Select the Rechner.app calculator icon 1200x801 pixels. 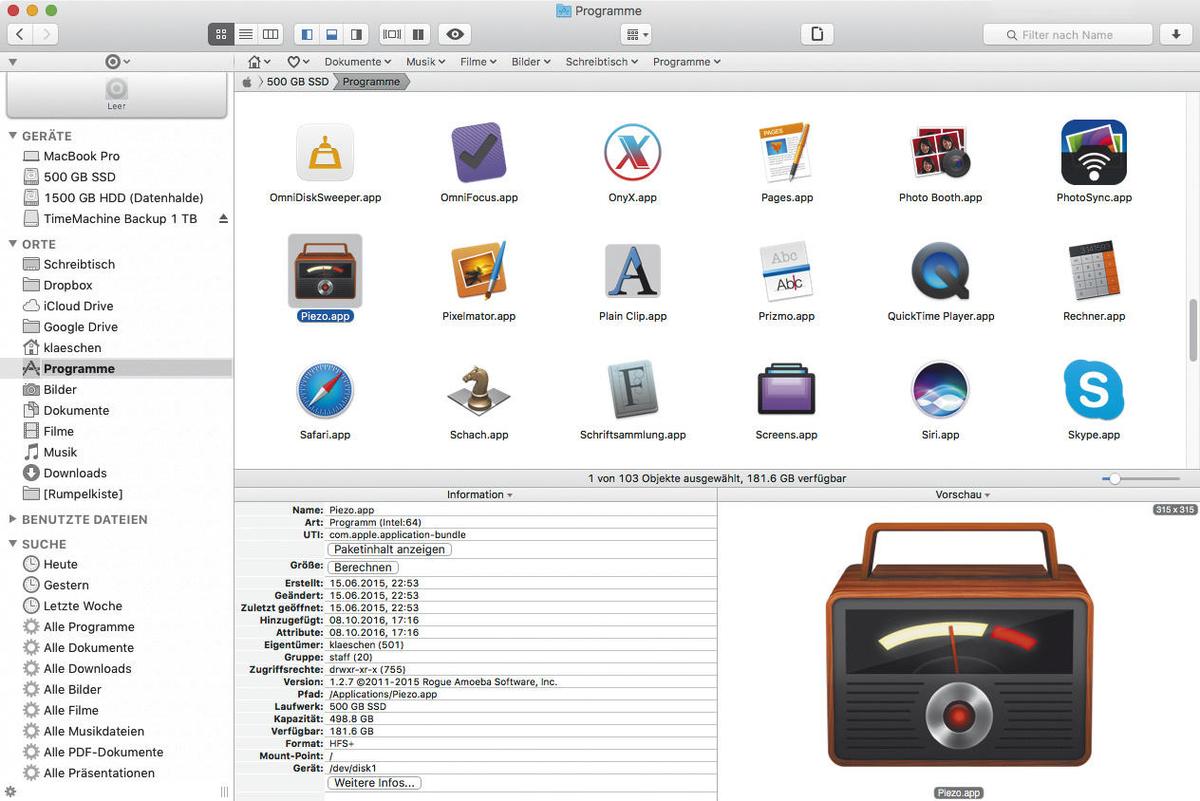pos(1094,271)
